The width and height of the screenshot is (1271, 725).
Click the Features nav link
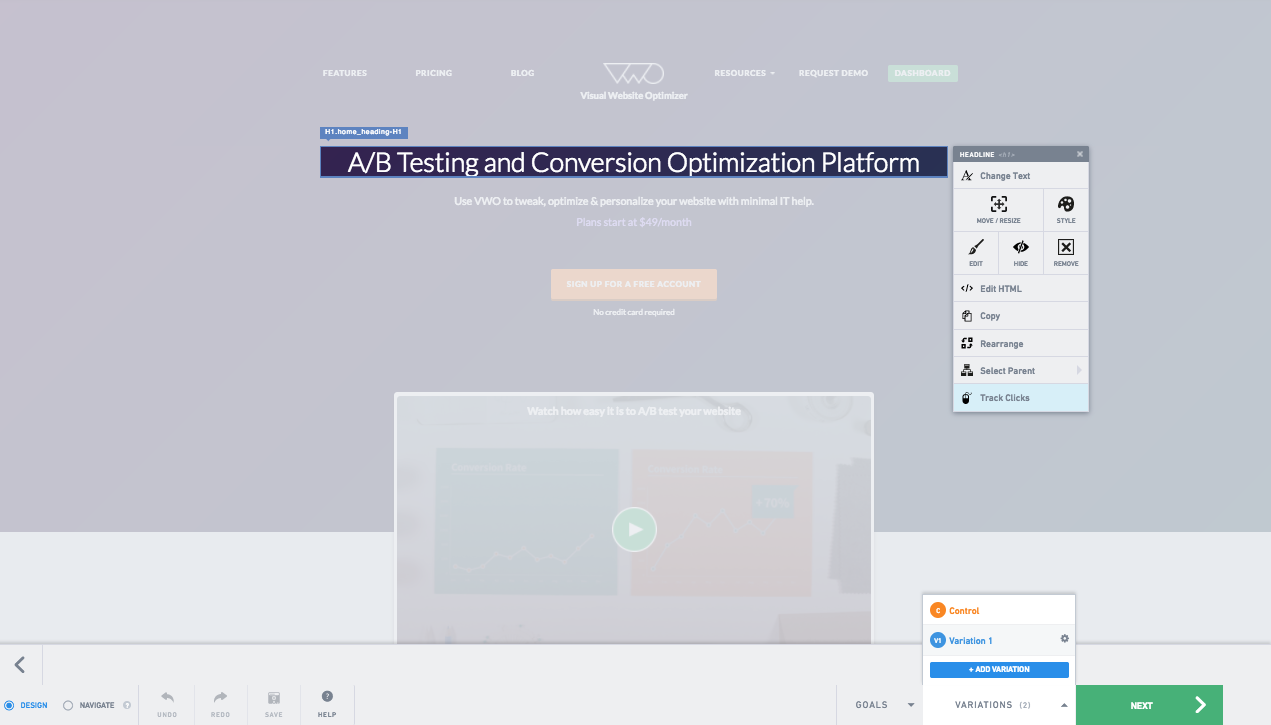pos(345,73)
